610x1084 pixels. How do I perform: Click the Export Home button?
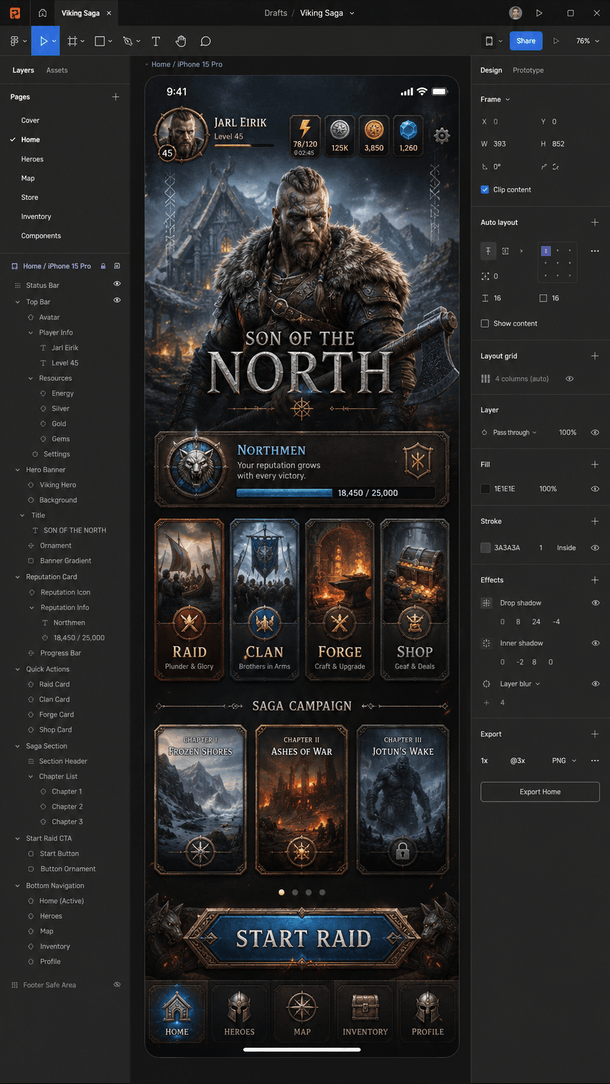540,792
